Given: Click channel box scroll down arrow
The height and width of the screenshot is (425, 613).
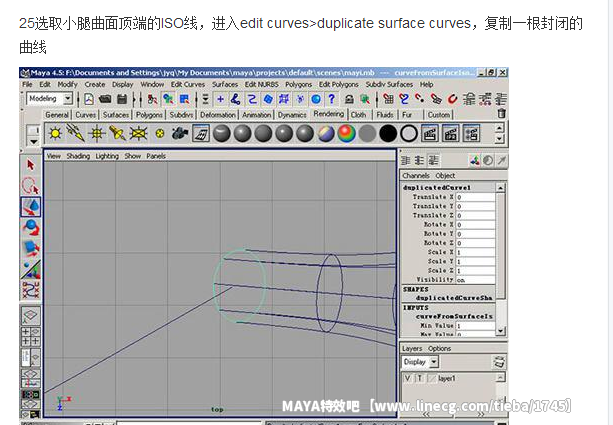Looking at the screenshot, I should tap(501, 331).
